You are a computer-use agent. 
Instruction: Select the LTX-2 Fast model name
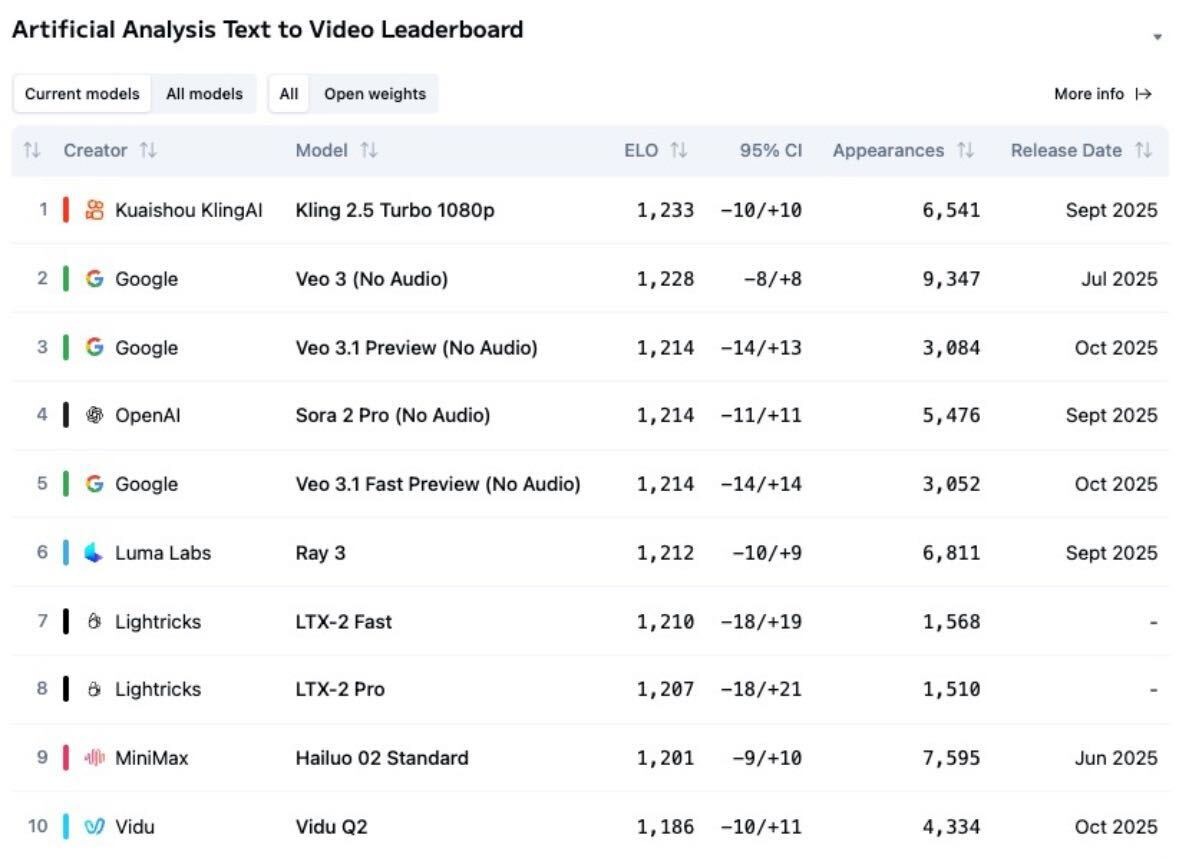click(344, 621)
